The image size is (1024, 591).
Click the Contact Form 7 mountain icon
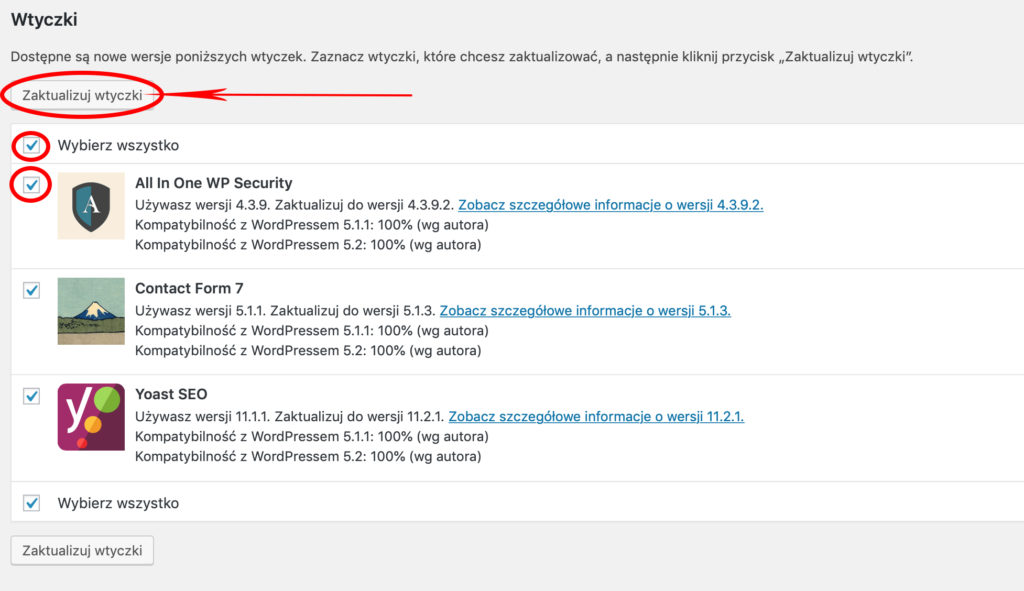coord(91,311)
